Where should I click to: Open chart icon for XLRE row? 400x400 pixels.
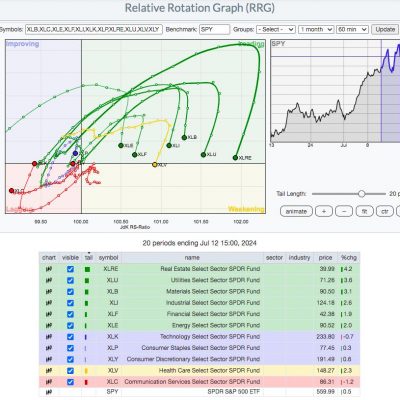49,269
